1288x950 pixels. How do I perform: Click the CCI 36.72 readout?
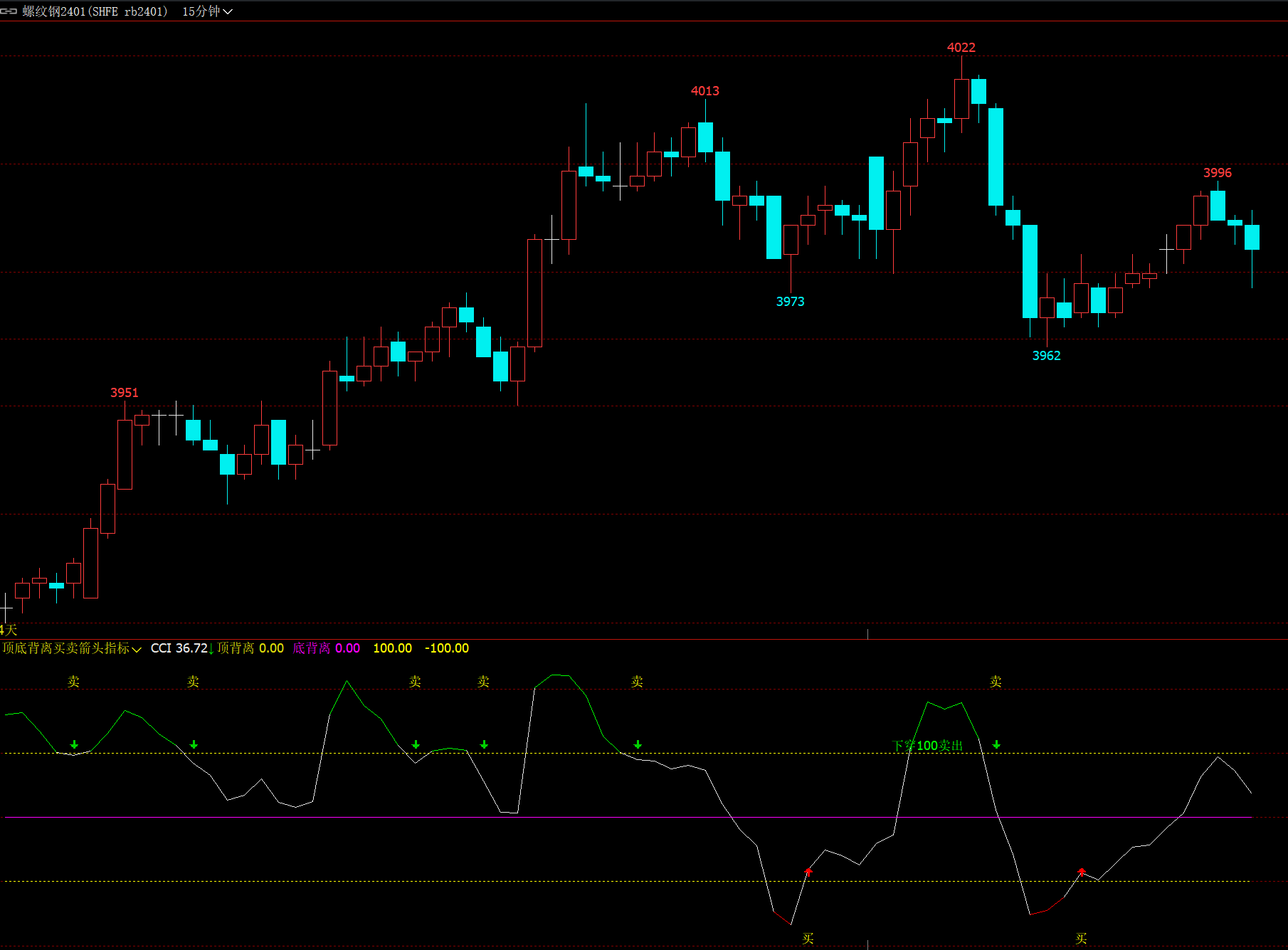point(179,648)
